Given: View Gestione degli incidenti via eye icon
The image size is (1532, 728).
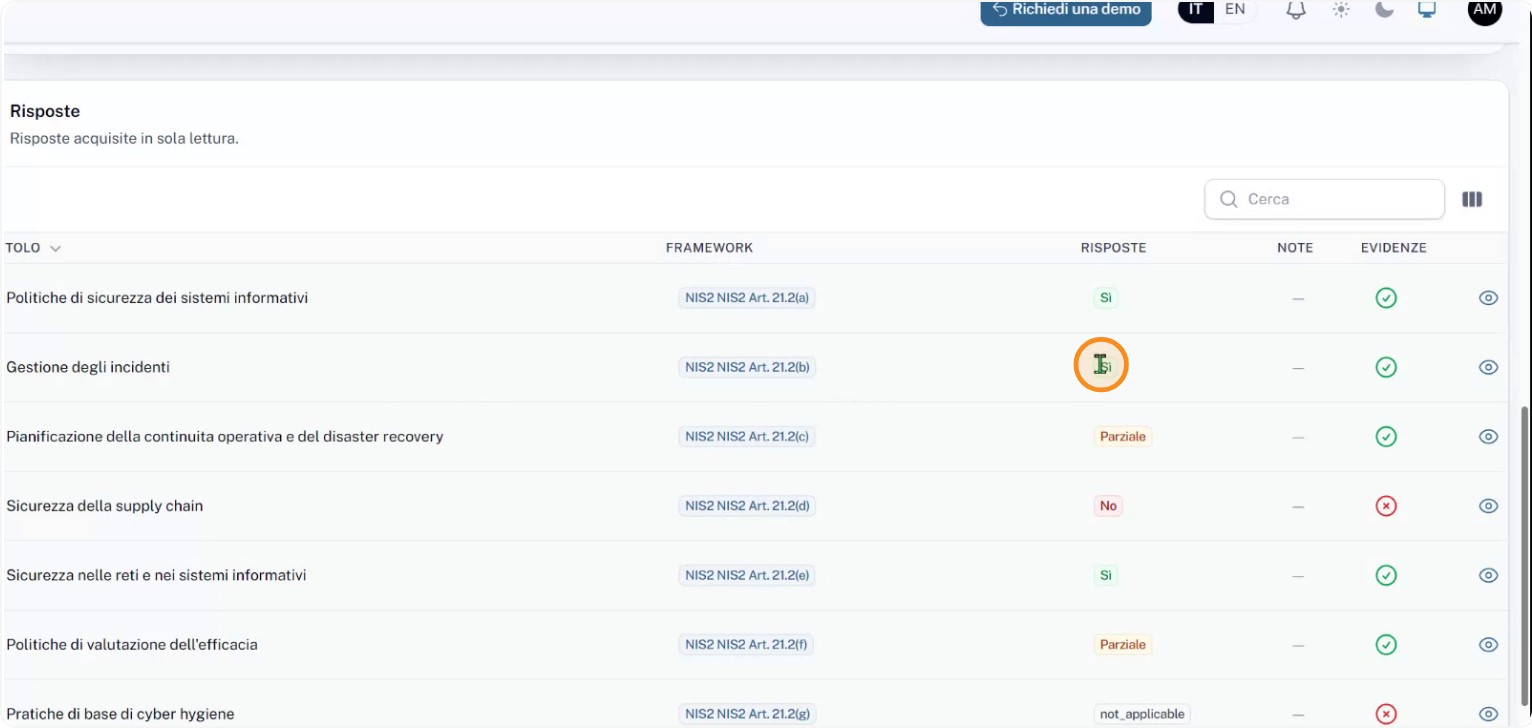Looking at the screenshot, I should pos(1488,367).
